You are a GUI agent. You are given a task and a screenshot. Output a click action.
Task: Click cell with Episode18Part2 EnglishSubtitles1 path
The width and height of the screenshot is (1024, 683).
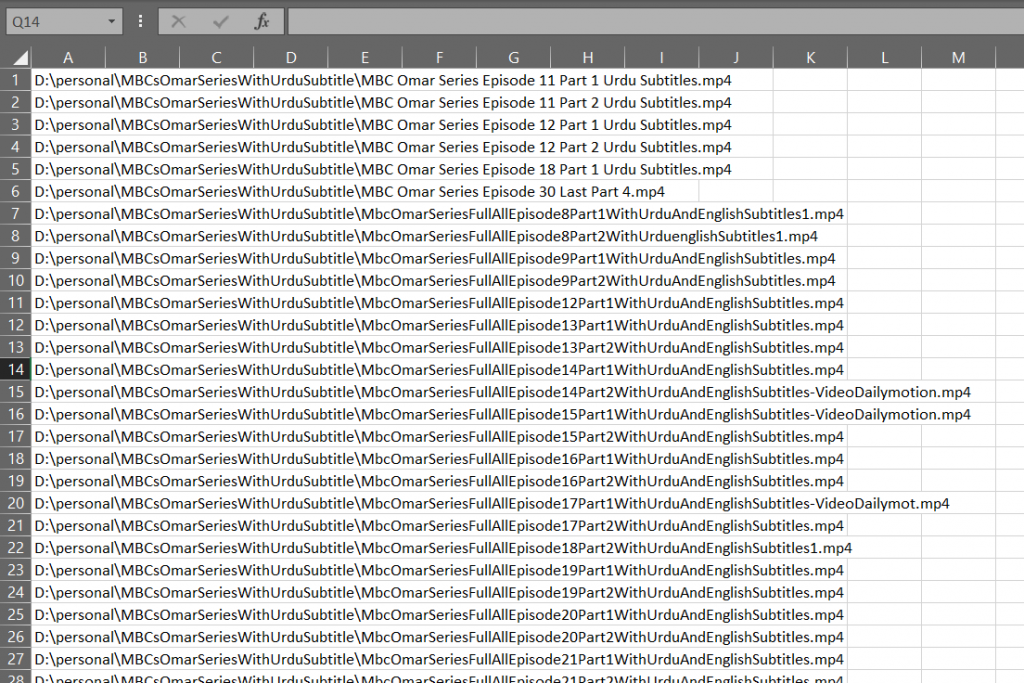(443, 548)
